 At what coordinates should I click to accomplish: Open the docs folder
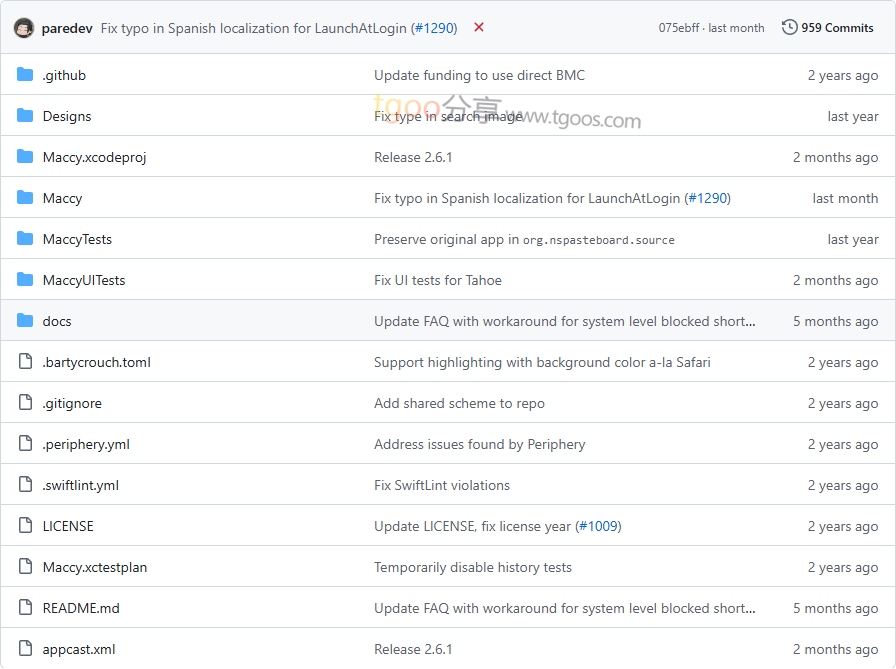pos(57,321)
